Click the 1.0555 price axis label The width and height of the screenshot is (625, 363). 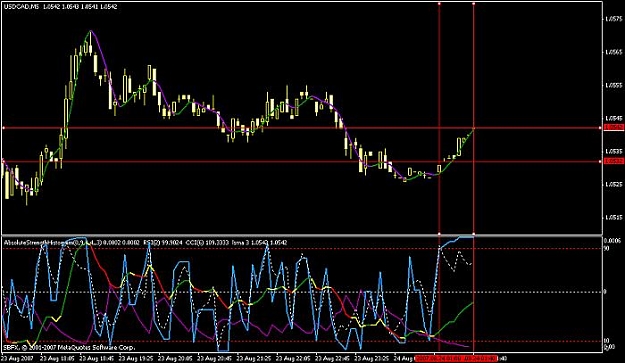pos(613,85)
